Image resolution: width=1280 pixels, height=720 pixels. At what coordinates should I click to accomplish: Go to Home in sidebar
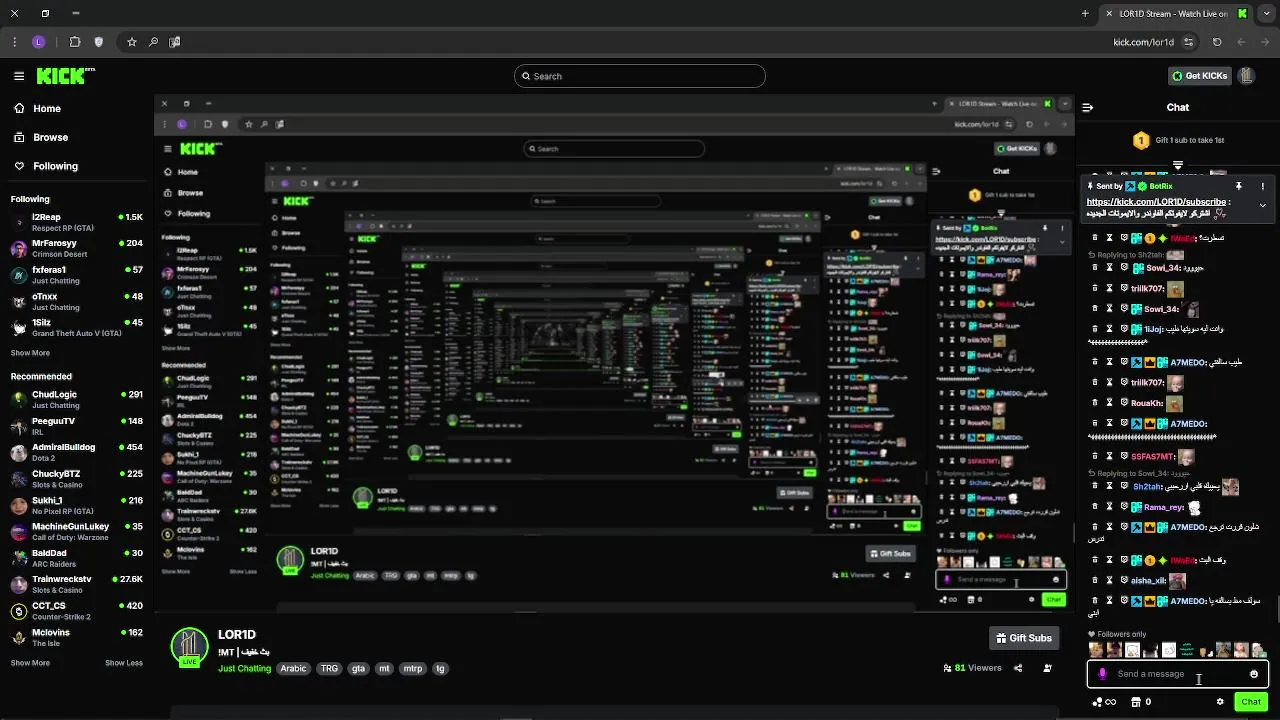(x=47, y=108)
